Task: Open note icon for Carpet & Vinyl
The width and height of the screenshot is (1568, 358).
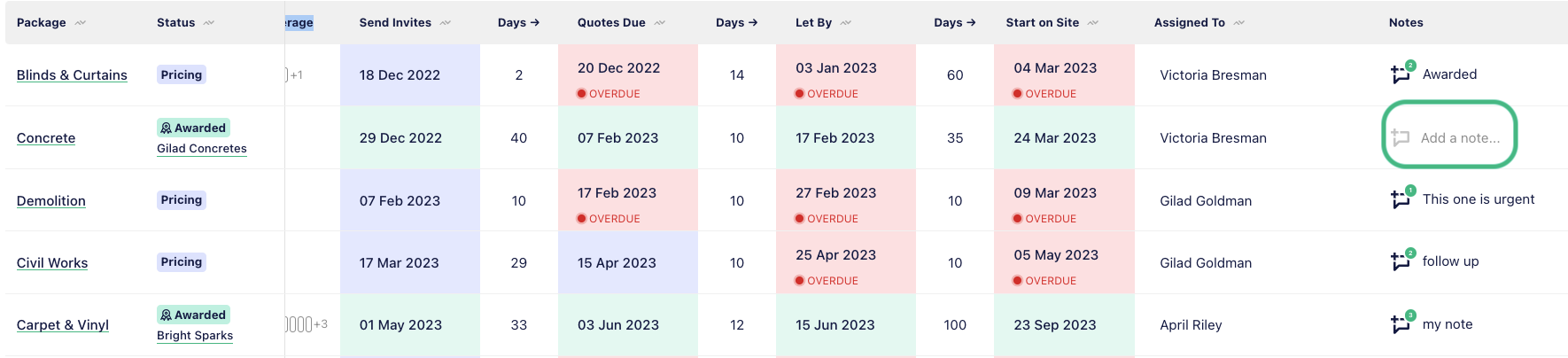Action: point(1401,324)
